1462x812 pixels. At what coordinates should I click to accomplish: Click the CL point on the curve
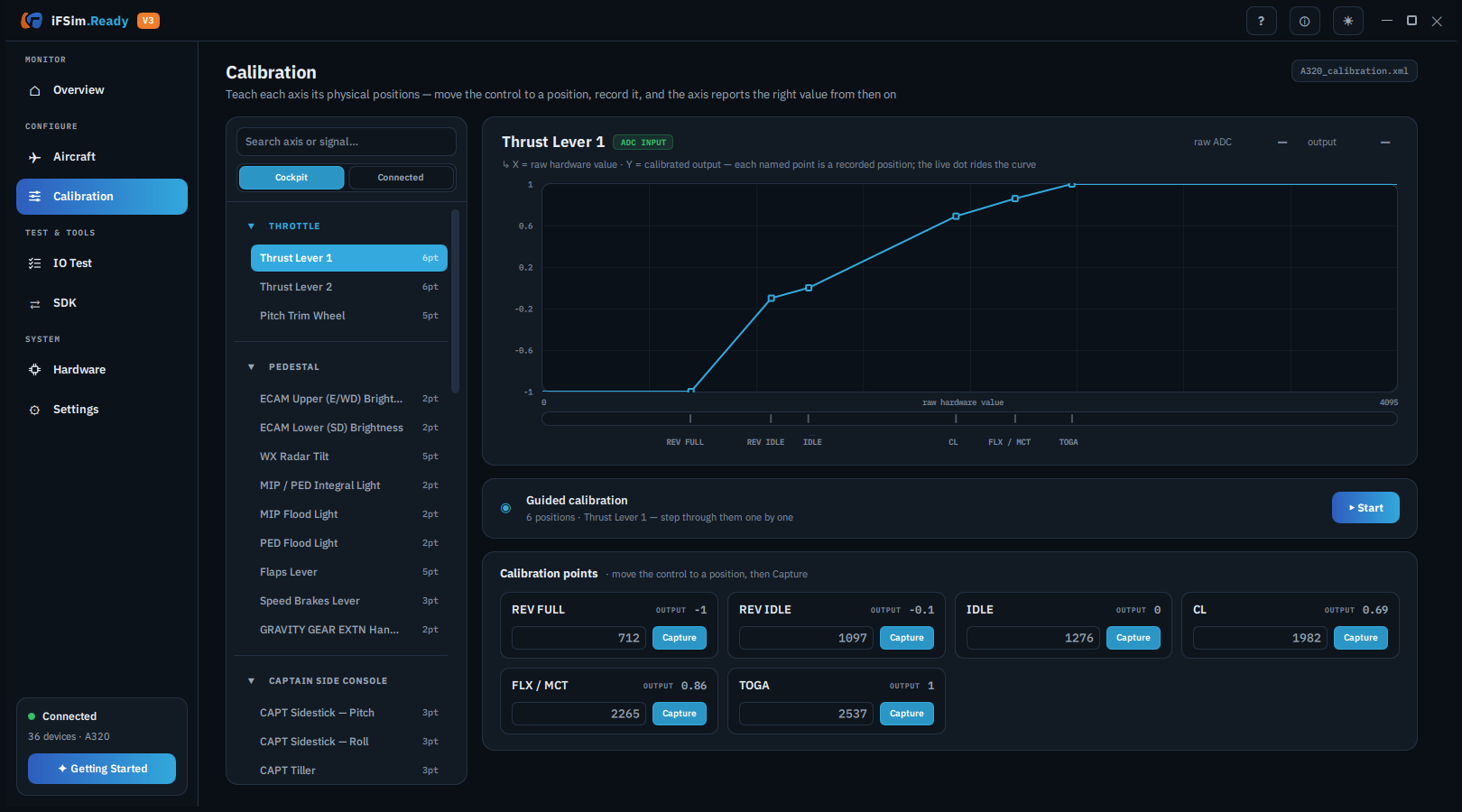click(x=956, y=217)
